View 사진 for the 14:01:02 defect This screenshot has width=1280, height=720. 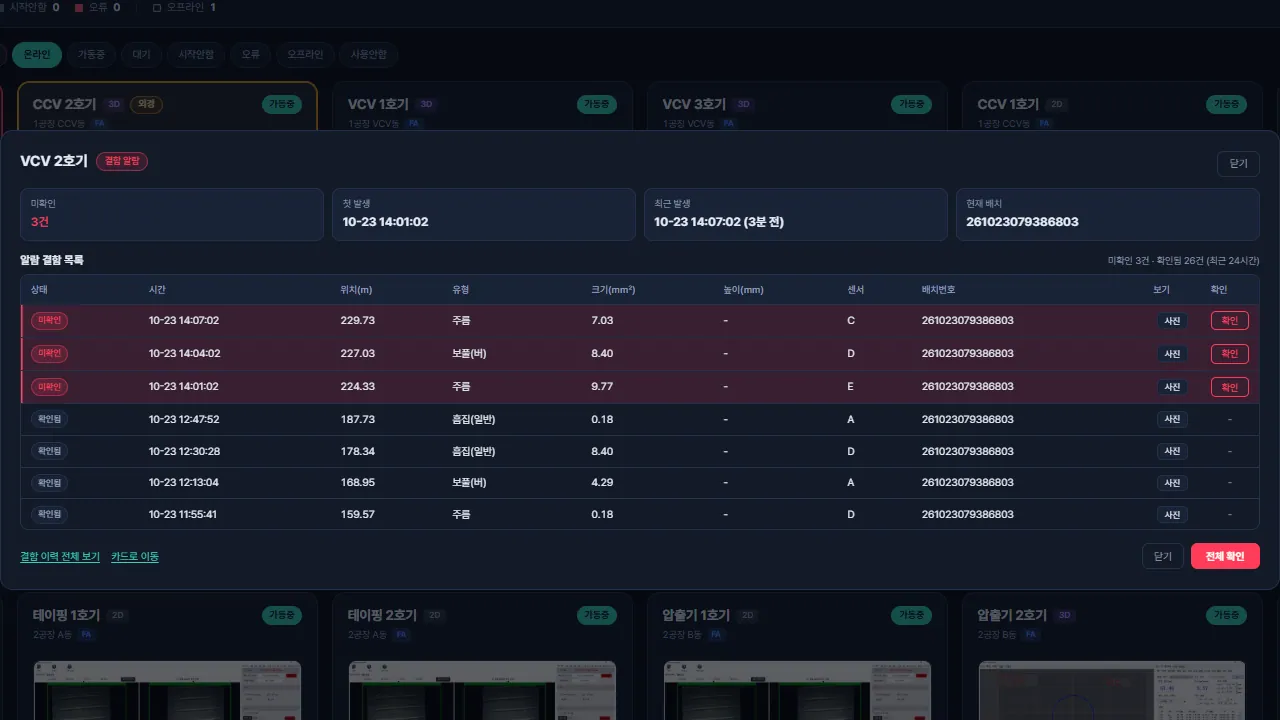click(1172, 387)
